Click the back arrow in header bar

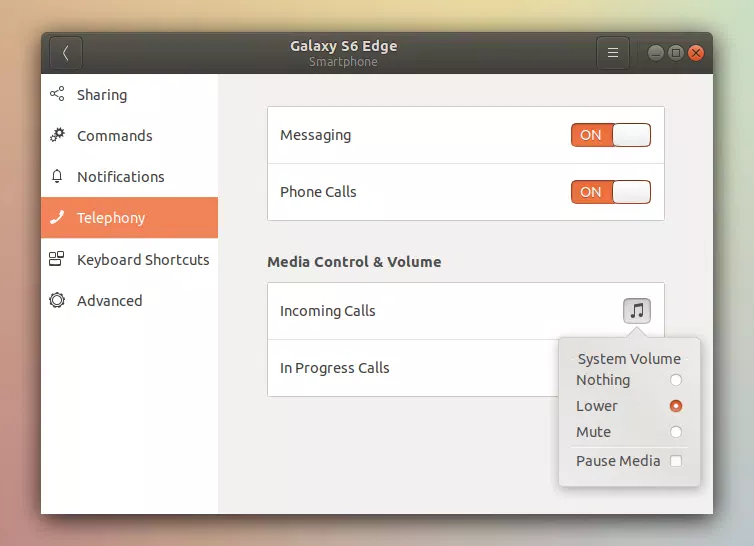66,53
